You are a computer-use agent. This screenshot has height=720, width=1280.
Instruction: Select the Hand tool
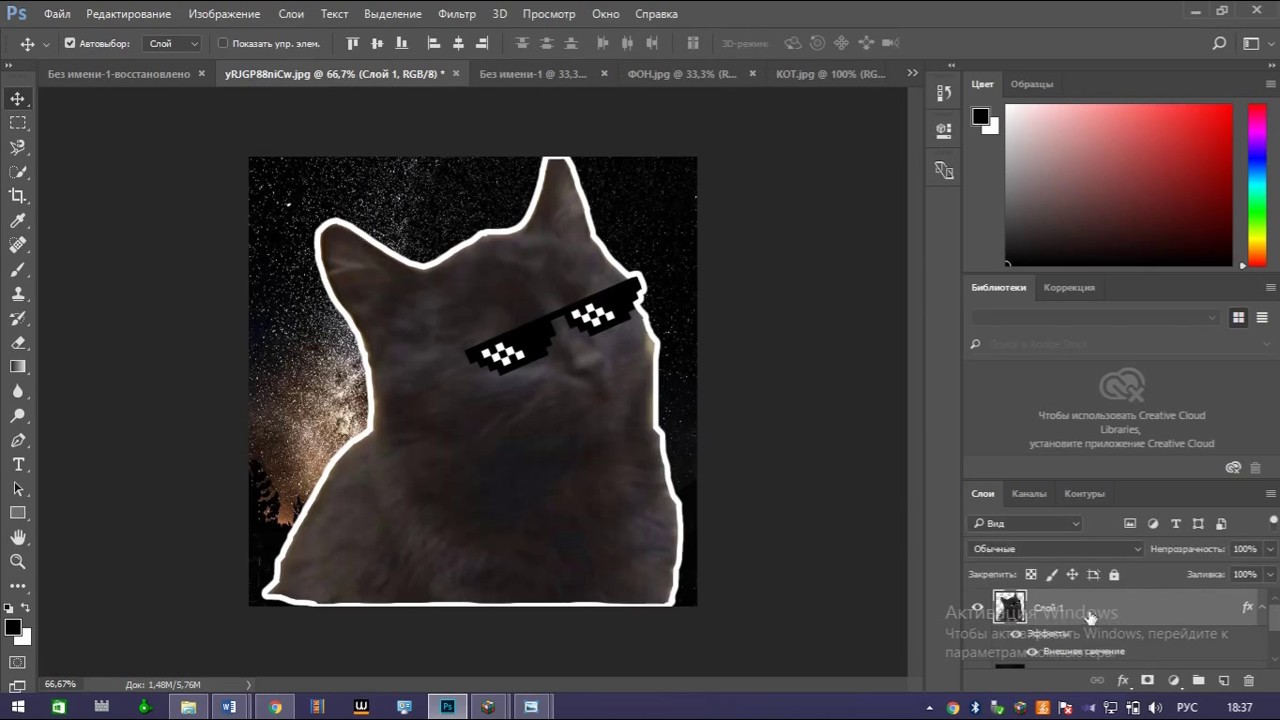18,538
